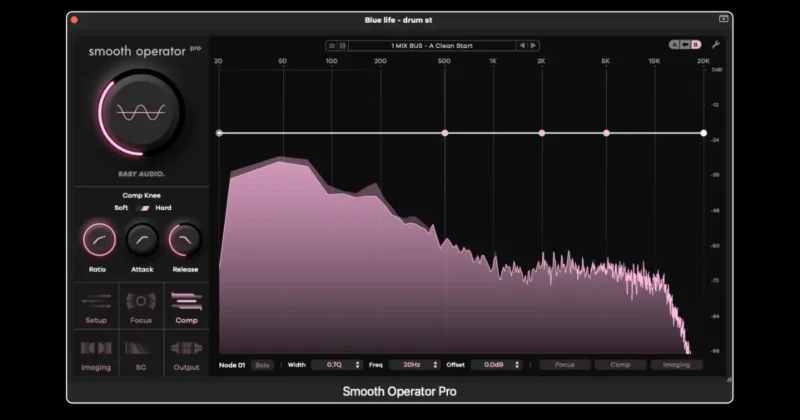
Task: Click the Ratio knob
Action: pos(99,239)
